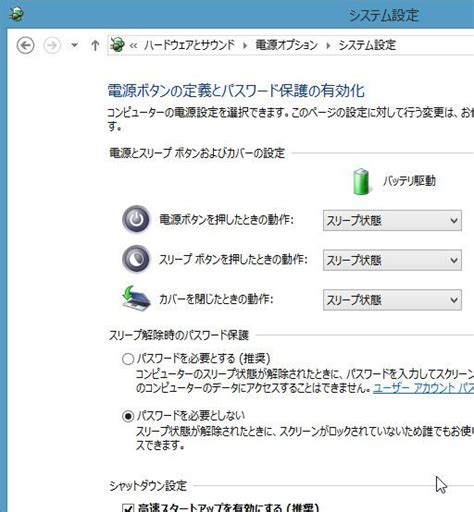
Task: Click the green battery icon
Action: point(361,182)
